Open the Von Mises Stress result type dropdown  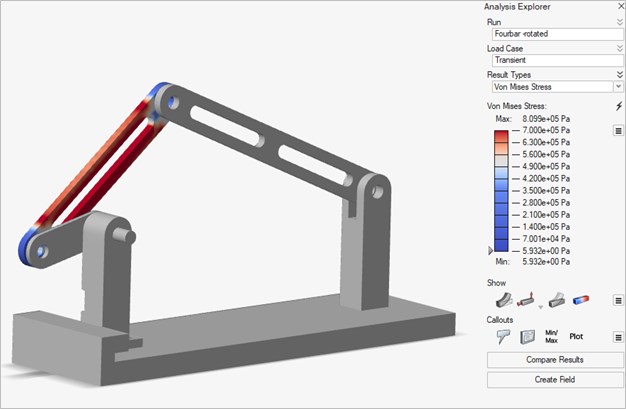click(x=618, y=87)
